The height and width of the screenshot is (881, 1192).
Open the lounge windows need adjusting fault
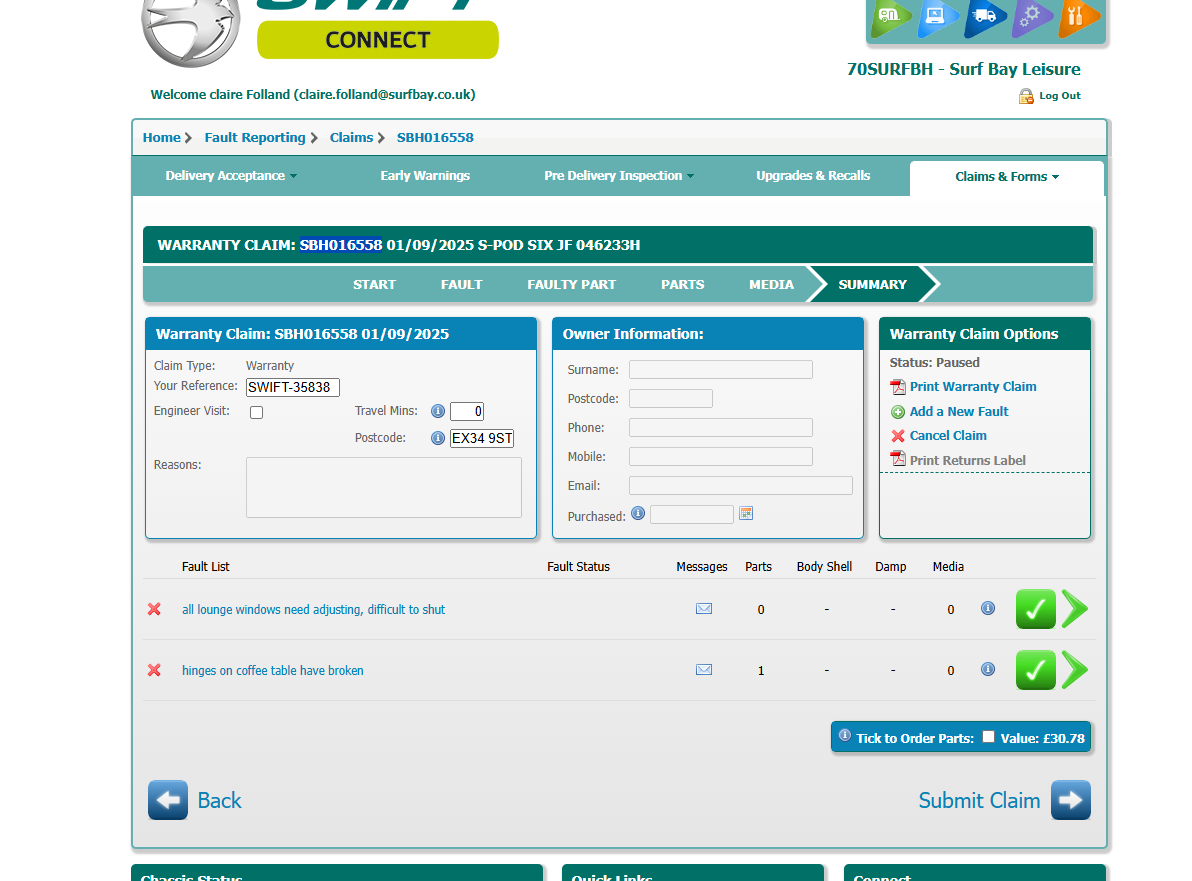click(313, 610)
